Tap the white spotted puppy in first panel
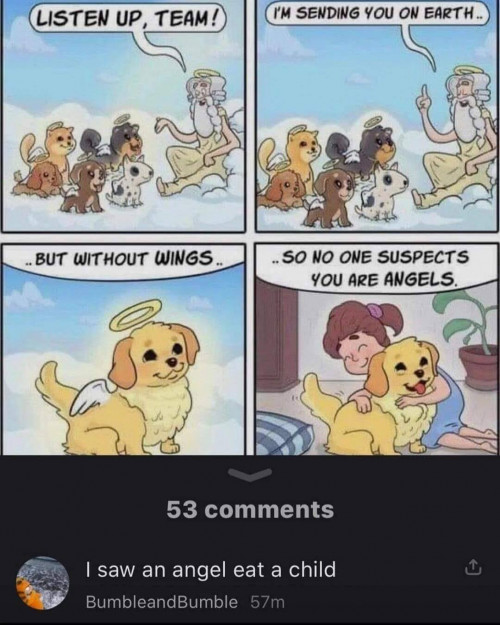 (130, 181)
